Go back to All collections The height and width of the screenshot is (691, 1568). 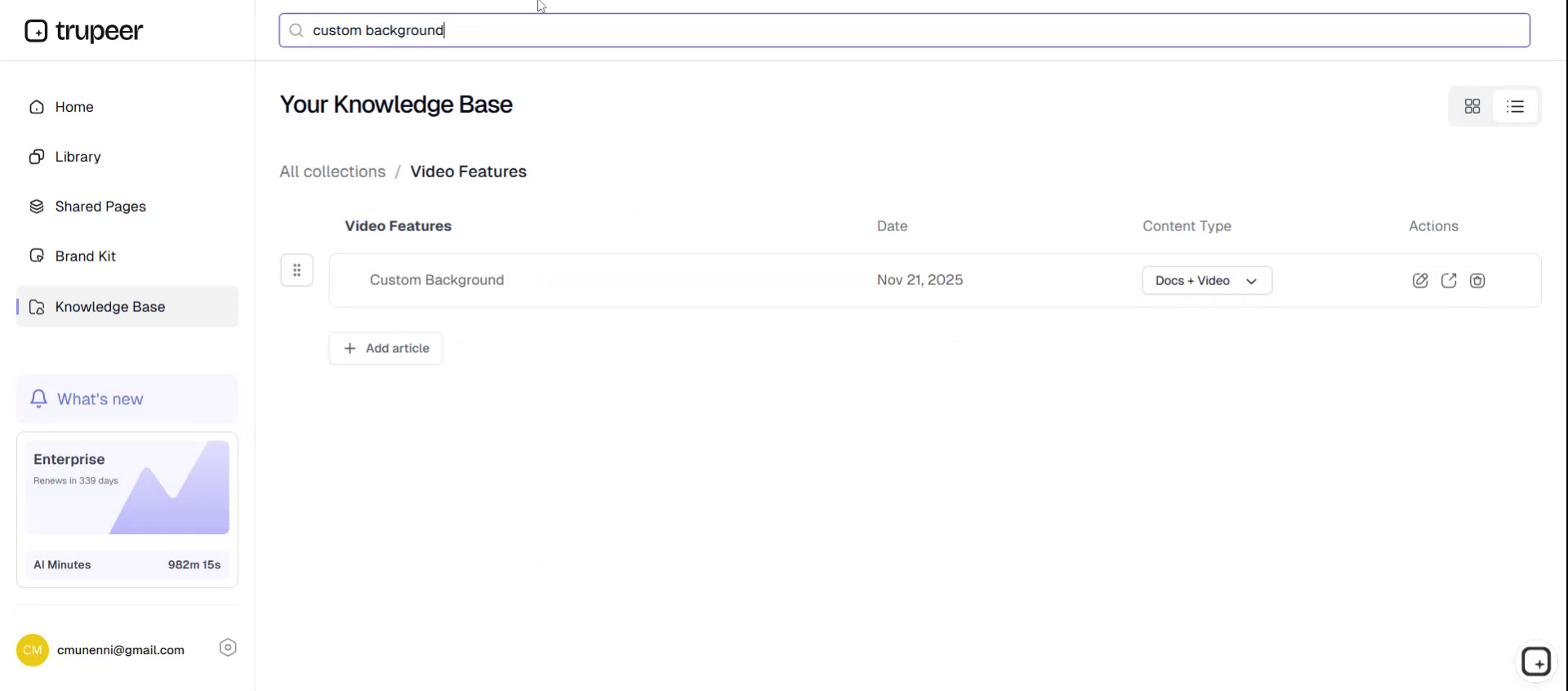pyautogui.click(x=332, y=172)
